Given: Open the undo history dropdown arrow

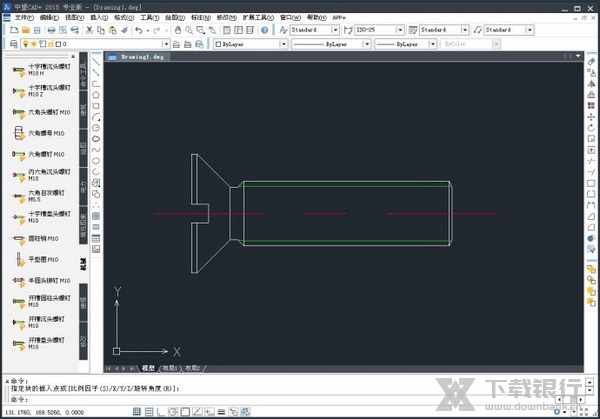Looking at the screenshot, I should [x=148, y=30].
